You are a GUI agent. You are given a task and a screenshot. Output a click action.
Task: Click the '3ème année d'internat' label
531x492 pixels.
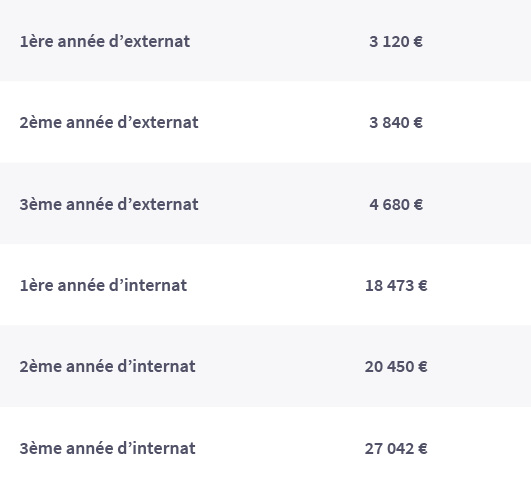click(107, 448)
